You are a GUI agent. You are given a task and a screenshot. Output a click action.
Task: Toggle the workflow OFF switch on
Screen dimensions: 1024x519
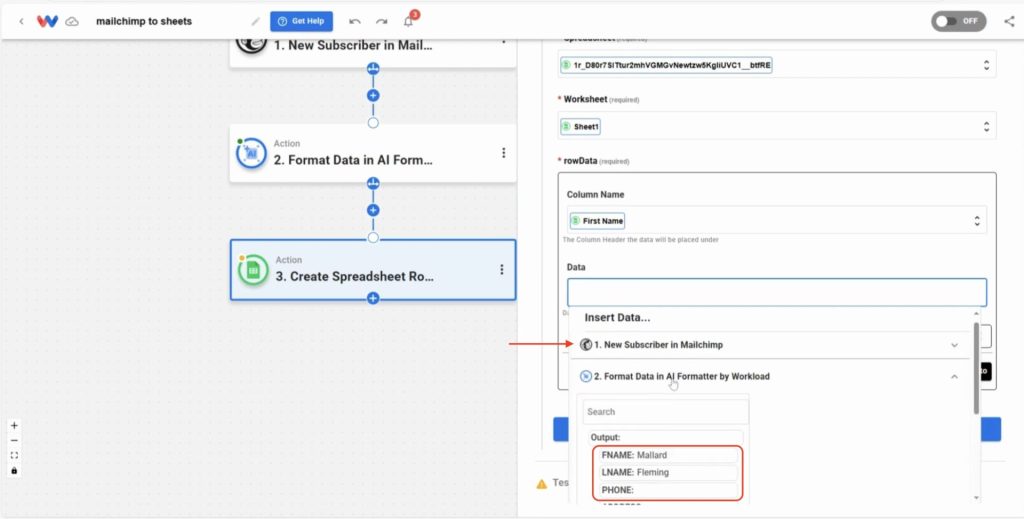pos(959,21)
